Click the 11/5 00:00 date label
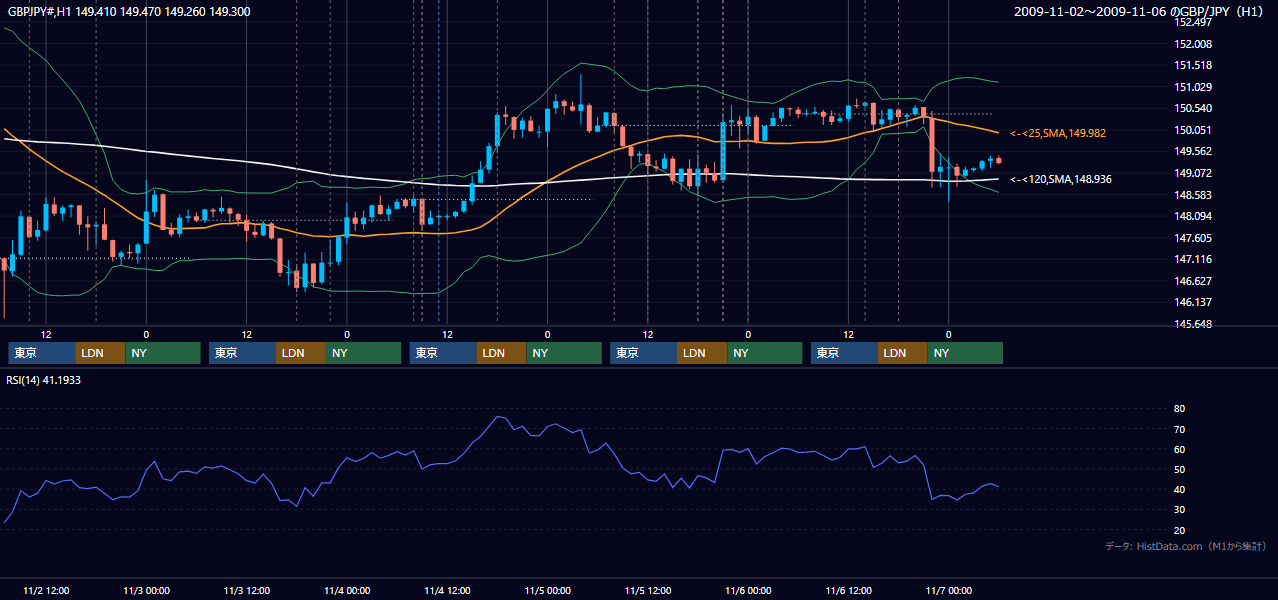 [547, 590]
